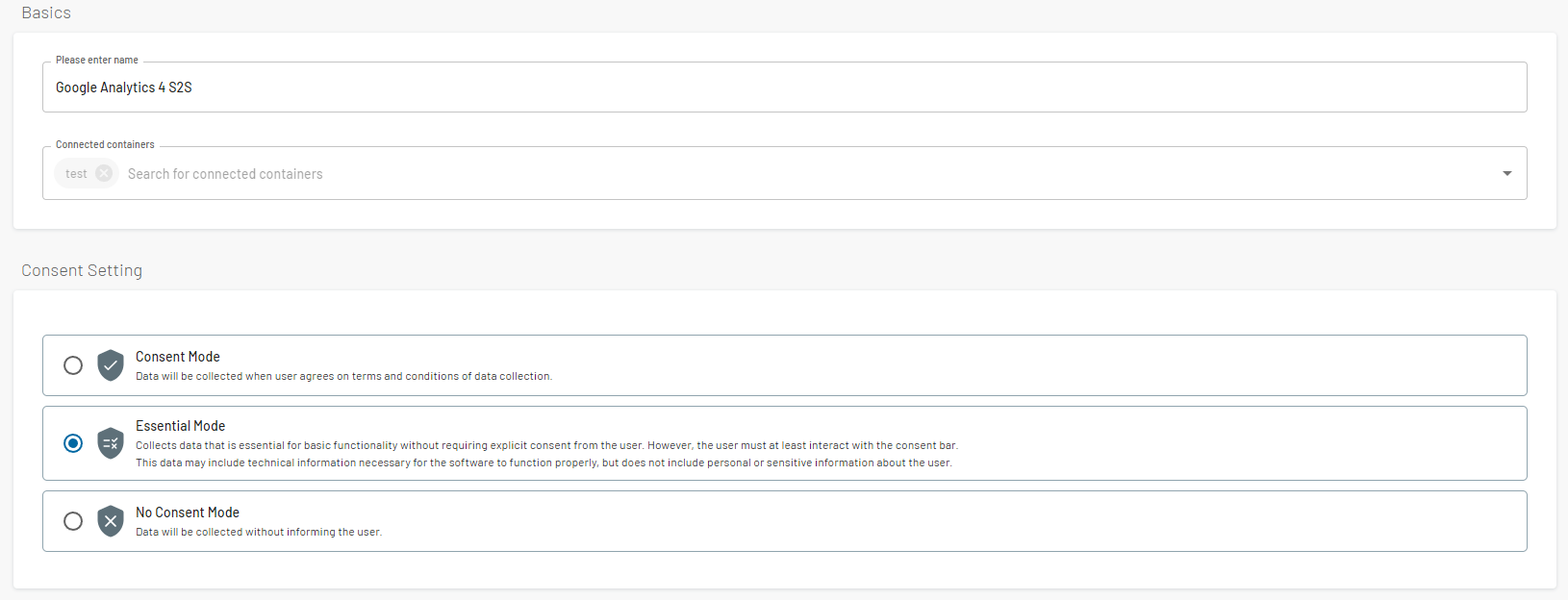Click the 'Consent Setting' section heading
Screen dimensions: 1568x600
(x=82, y=270)
